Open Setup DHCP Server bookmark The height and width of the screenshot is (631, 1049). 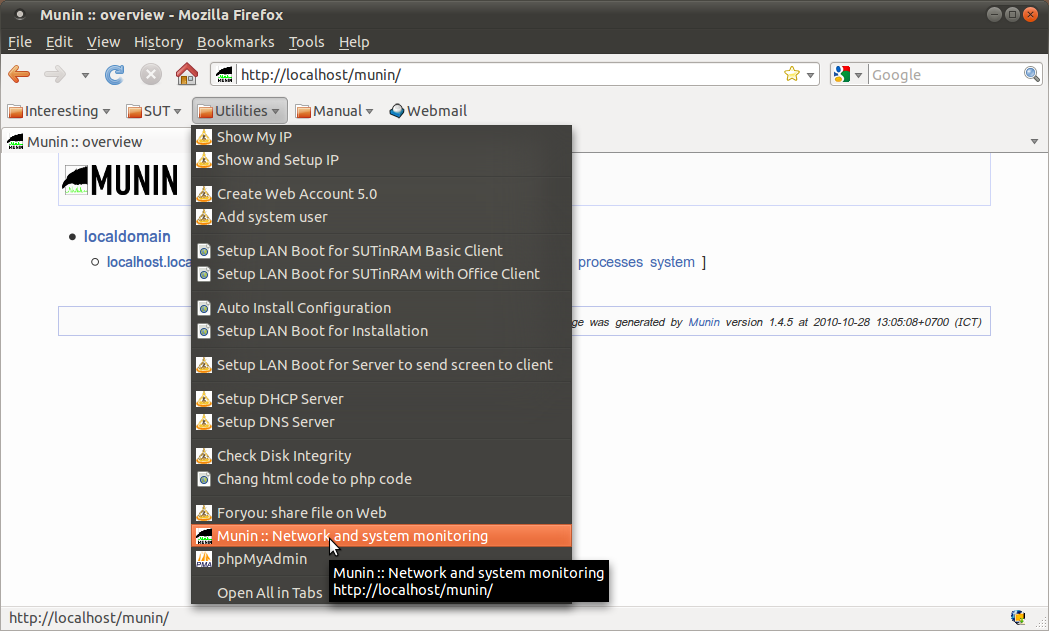point(381,399)
